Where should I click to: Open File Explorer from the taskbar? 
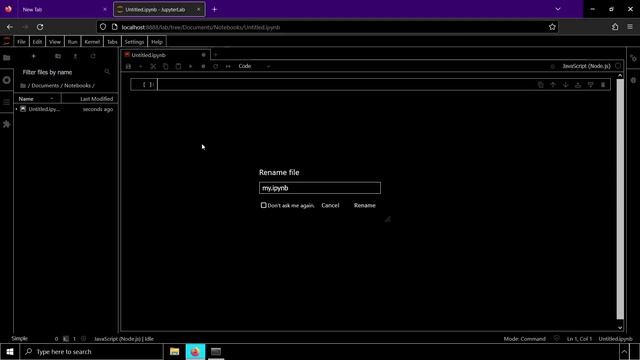coord(174,351)
